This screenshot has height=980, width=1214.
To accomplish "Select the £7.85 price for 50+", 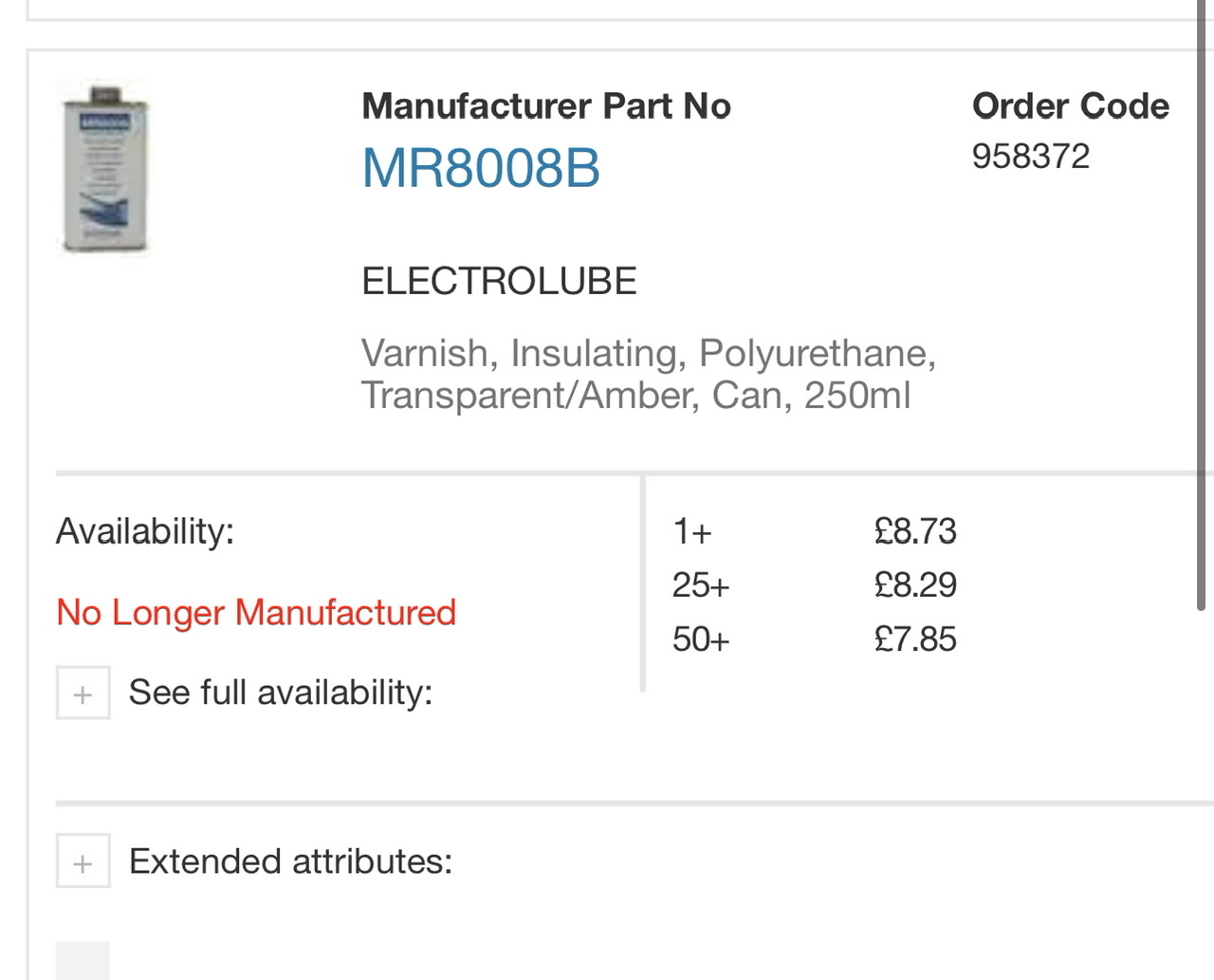I will 915,639.
